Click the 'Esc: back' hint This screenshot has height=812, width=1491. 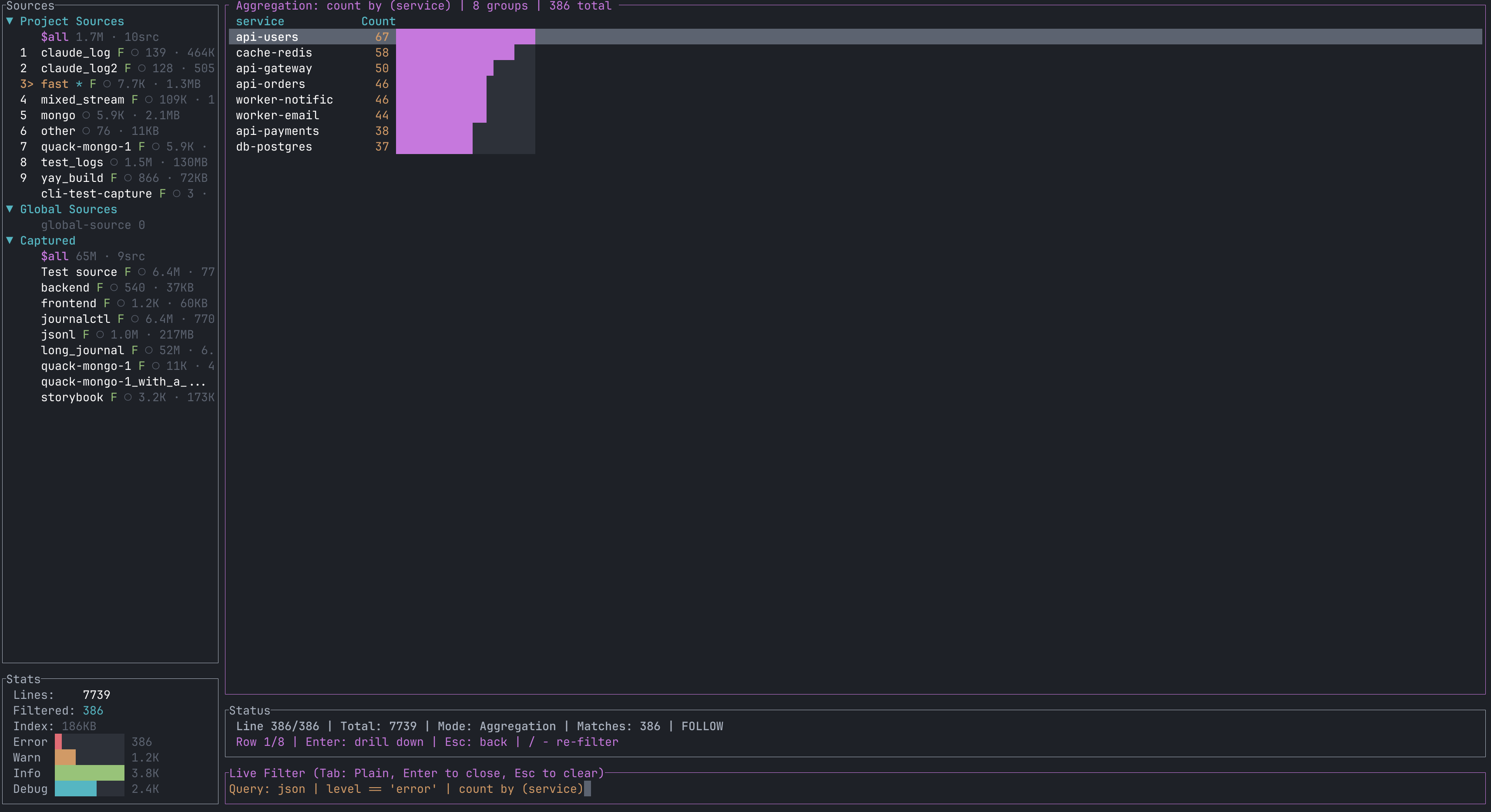pos(476,742)
